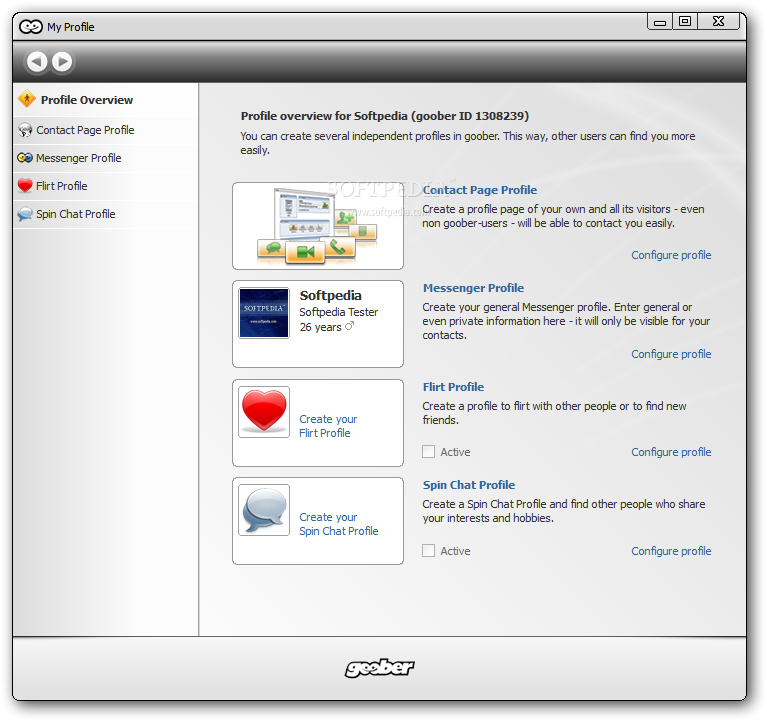This screenshot has width=767, height=721.
Task: Click the speech bubbles image in Spin Chat card
Action: [x=264, y=510]
